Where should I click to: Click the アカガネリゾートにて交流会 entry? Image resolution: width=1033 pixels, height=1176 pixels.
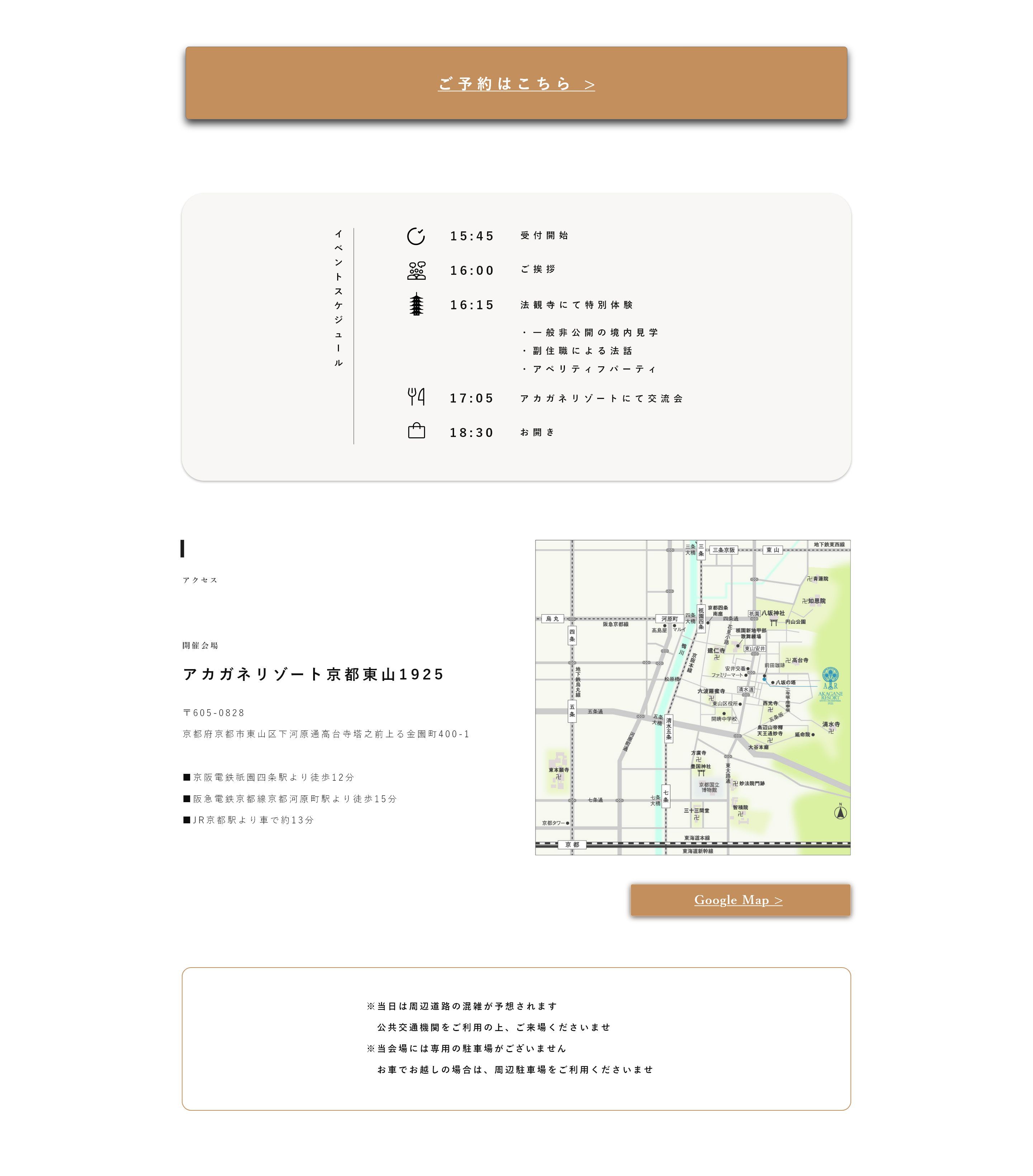[602, 399]
